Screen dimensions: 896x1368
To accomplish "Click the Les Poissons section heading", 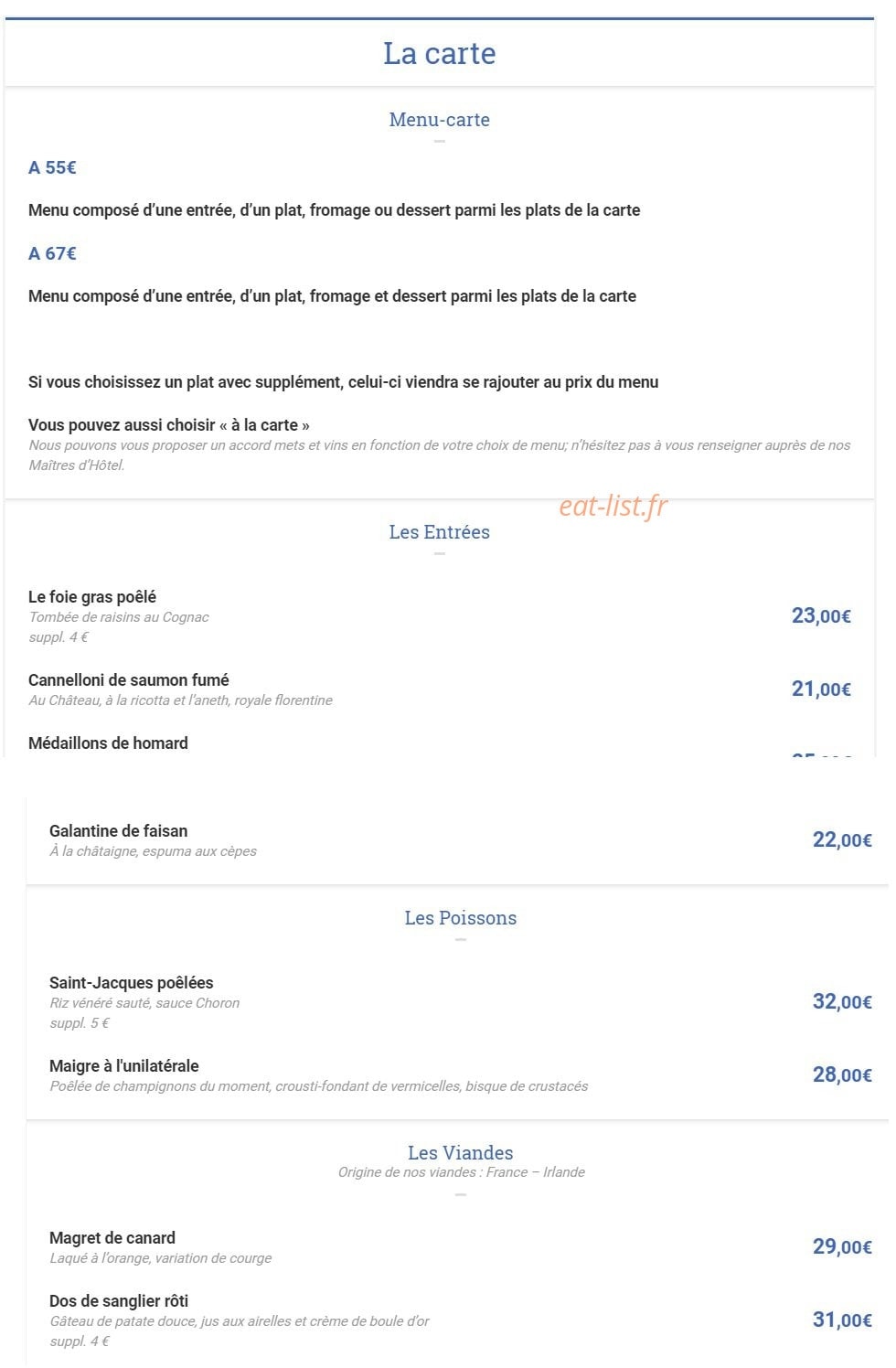I will (x=461, y=918).
